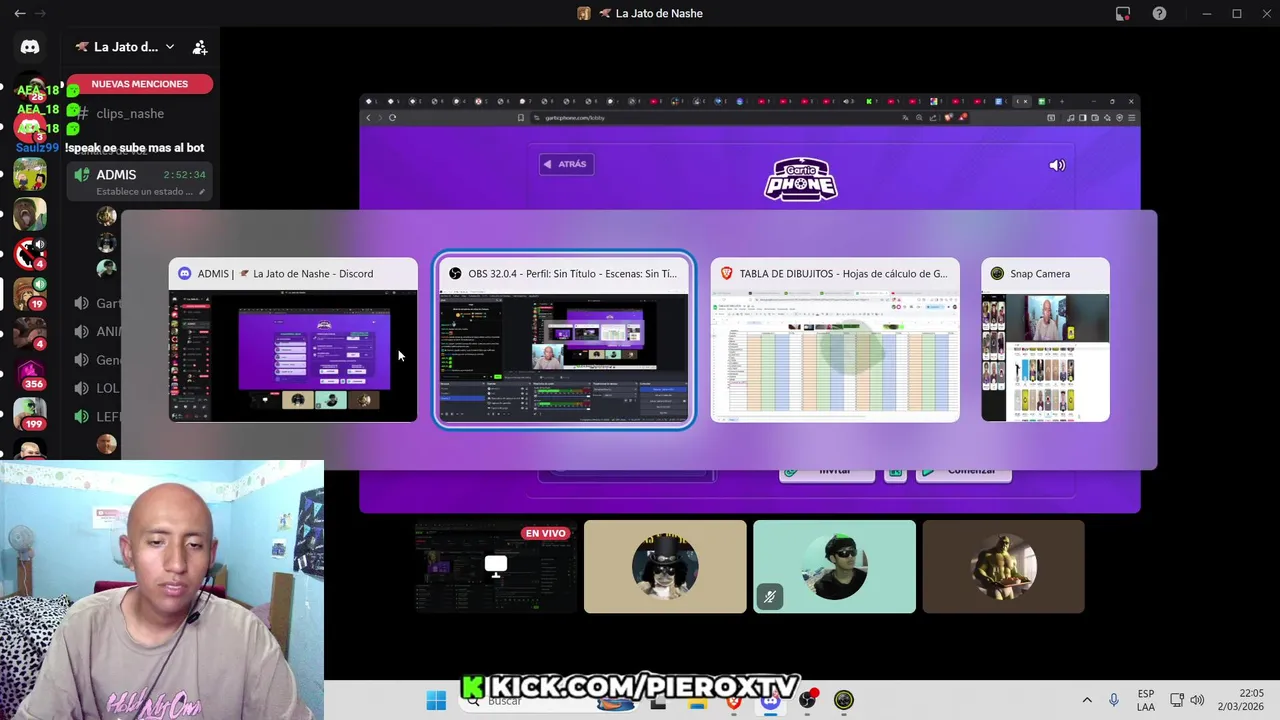The width and height of the screenshot is (1280, 720).
Task: Join the voice channel starting with 'LOL'
Action: pyautogui.click(x=98, y=388)
